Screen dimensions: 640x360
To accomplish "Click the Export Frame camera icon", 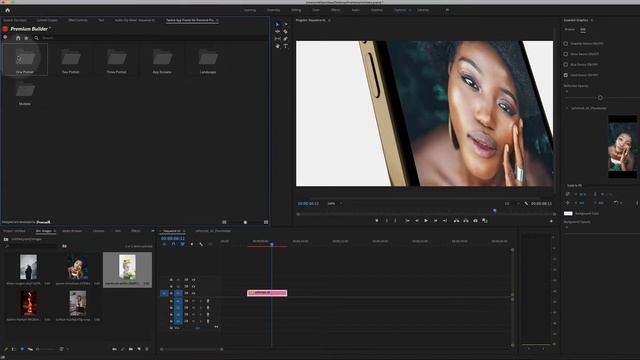I will pyautogui.click(x=476, y=221).
